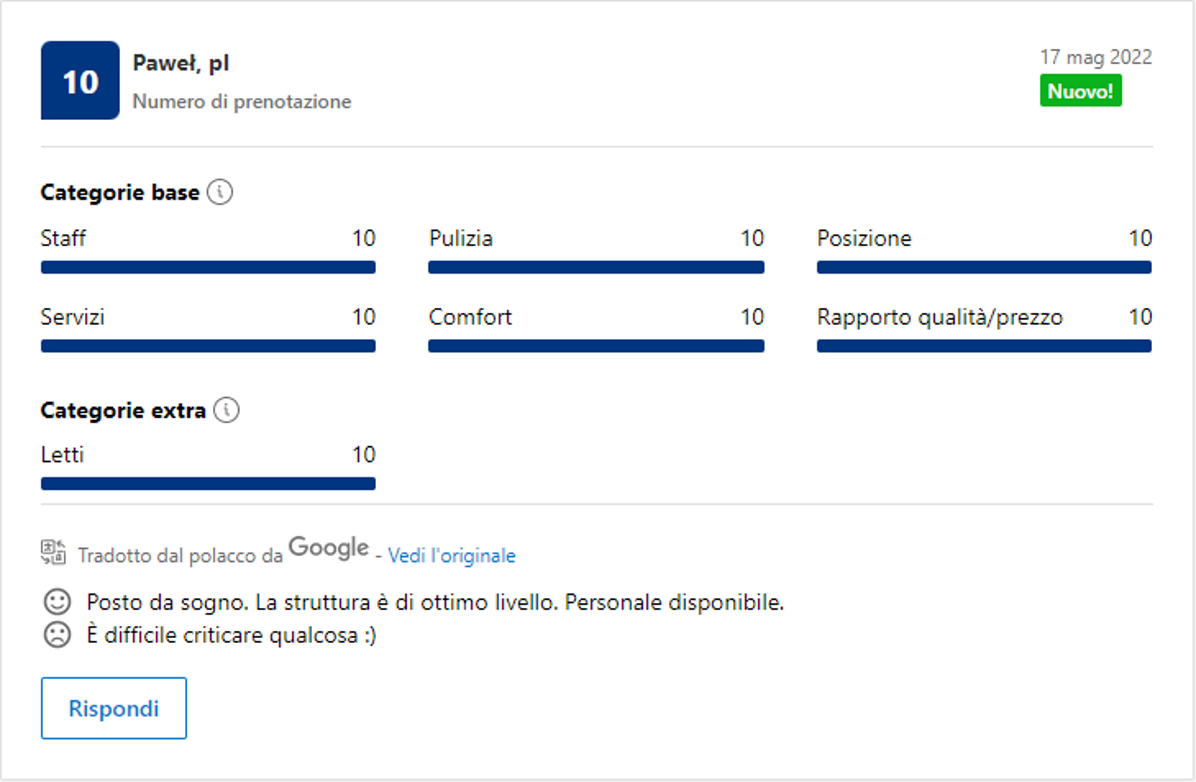Click the Pulizia rating bar
The width and height of the screenshot is (1196, 782).
596,267
